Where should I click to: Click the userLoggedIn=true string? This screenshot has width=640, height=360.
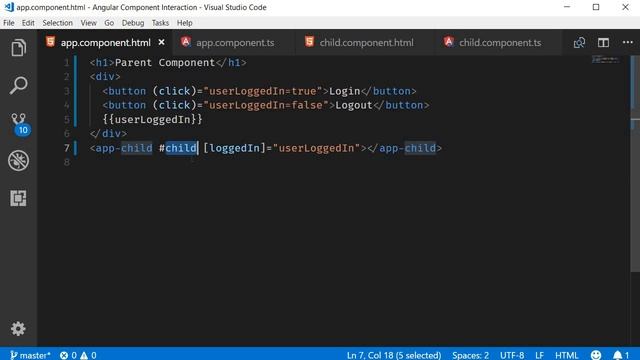(x=263, y=91)
